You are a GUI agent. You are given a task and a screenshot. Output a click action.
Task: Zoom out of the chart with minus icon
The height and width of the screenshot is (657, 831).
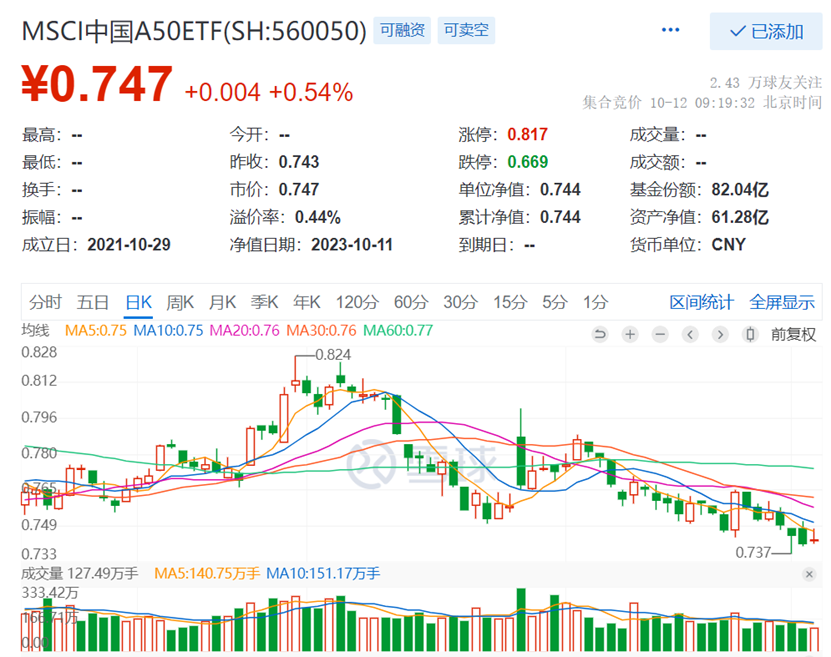tap(660, 334)
